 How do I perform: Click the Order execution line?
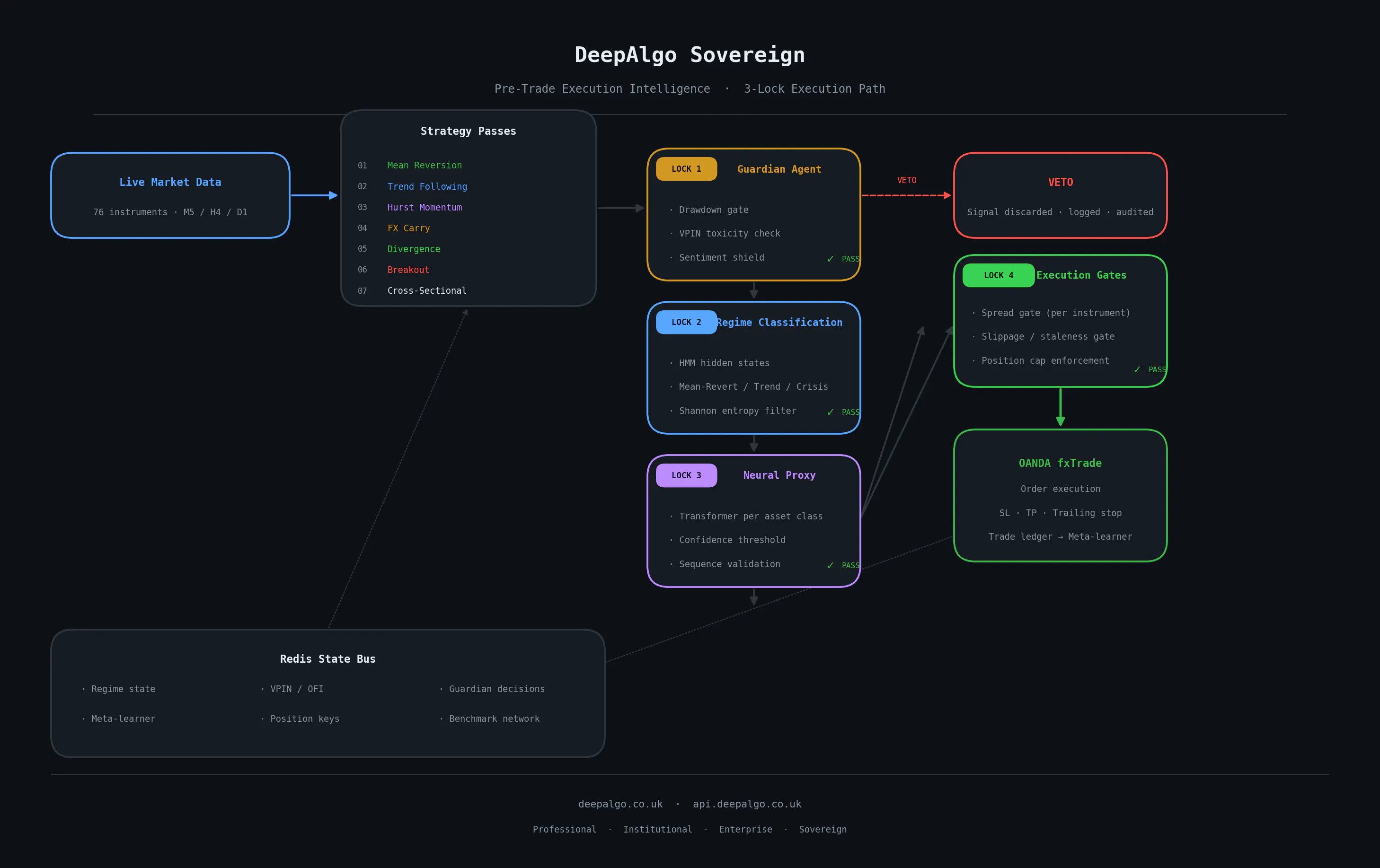[x=1060, y=489]
